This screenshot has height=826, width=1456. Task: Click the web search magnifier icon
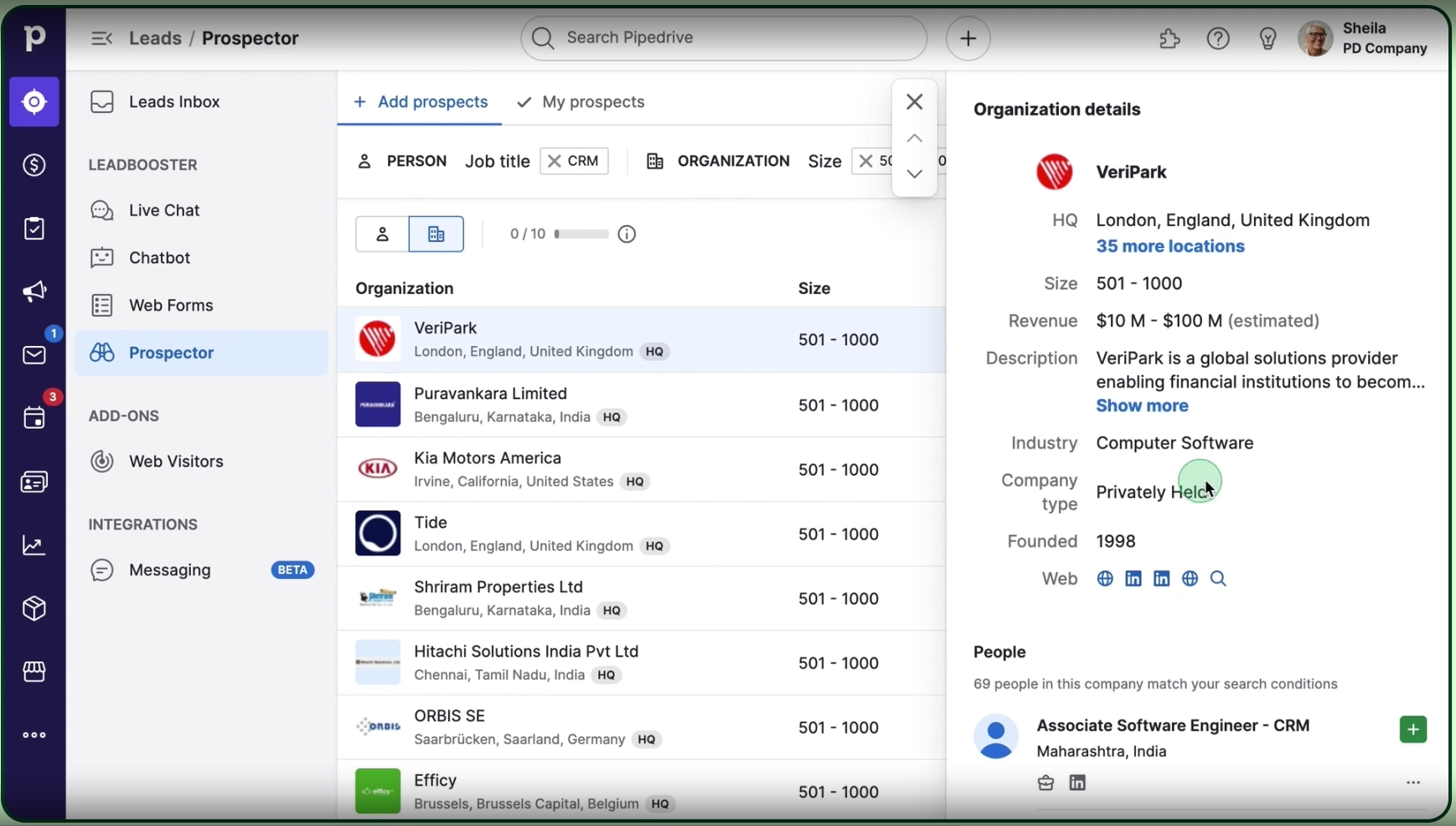(x=1218, y=579)
